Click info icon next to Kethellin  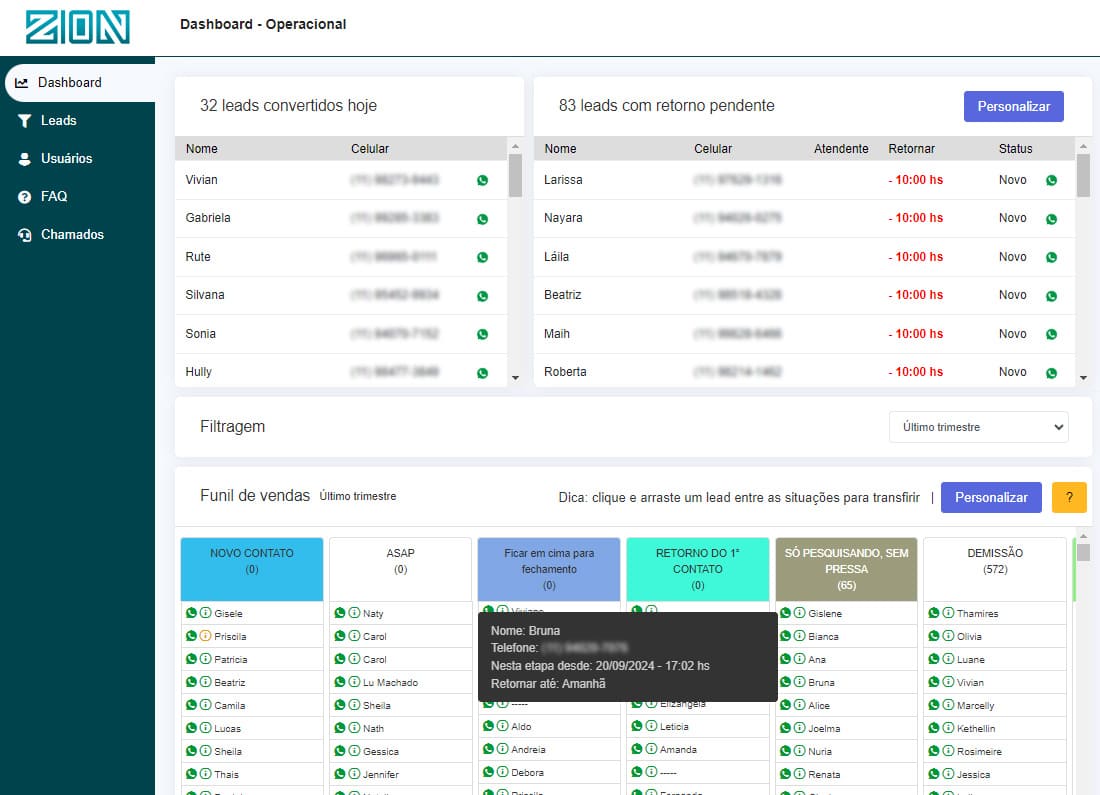948,728
